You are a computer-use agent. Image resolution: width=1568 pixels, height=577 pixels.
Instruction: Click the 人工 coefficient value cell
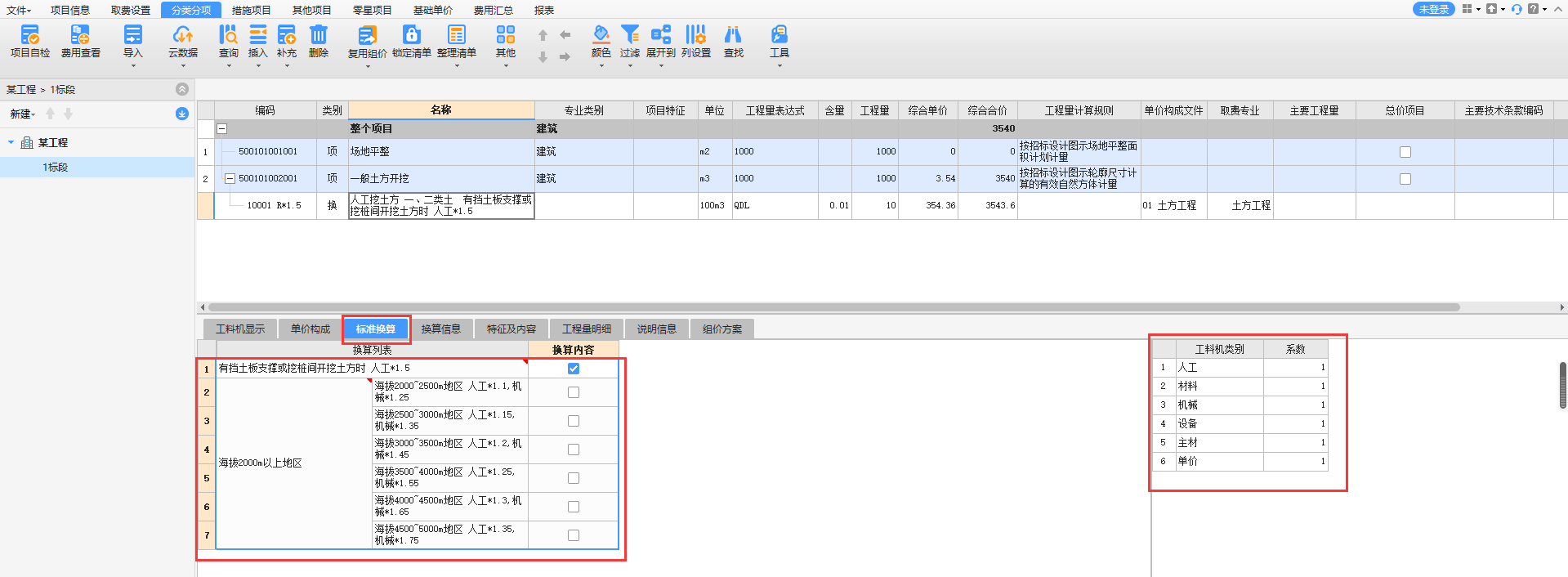point(1295,368)
